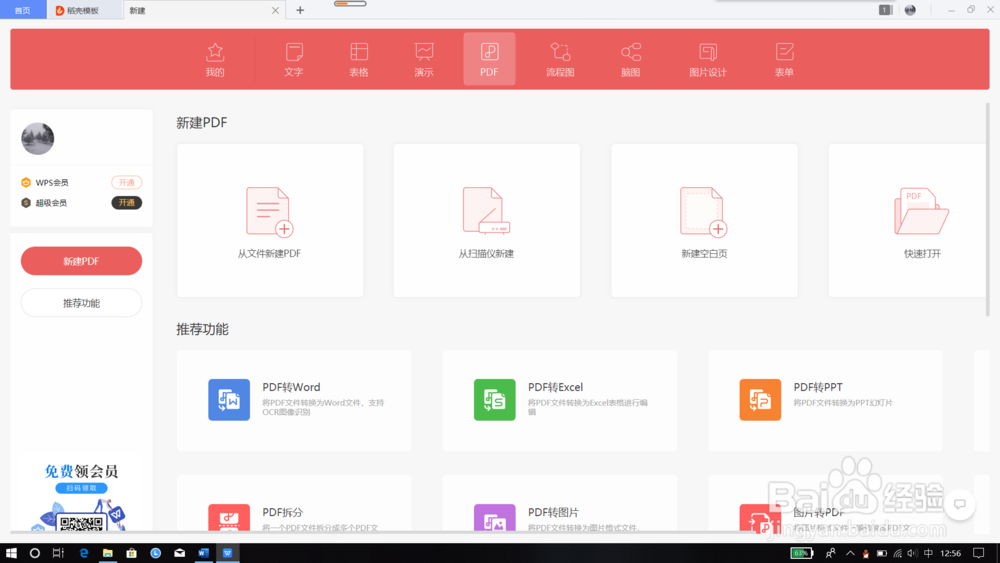
Task: Open the Windows notification center
Action: [979, 553]
